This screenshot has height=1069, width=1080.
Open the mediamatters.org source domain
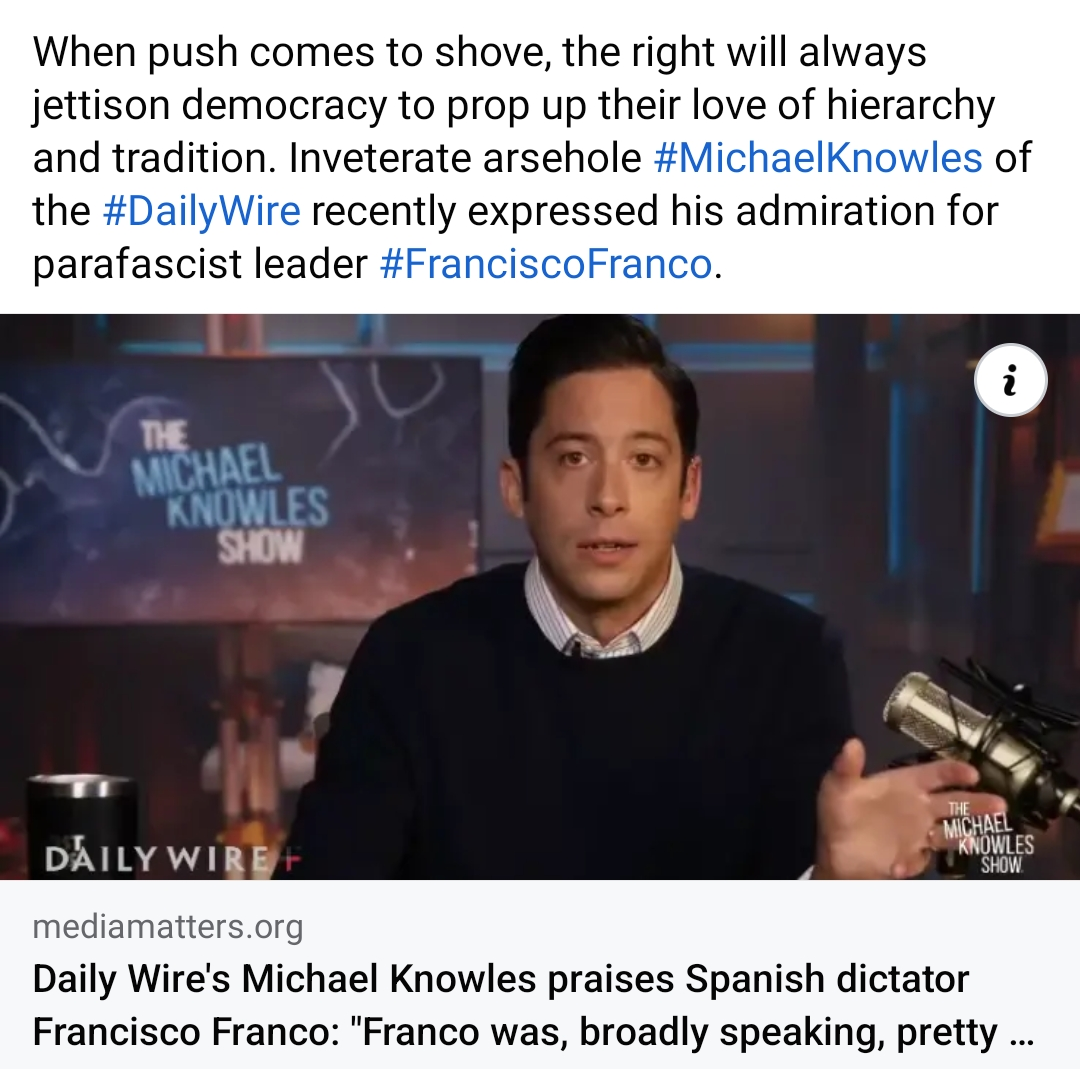click(167, 926)
